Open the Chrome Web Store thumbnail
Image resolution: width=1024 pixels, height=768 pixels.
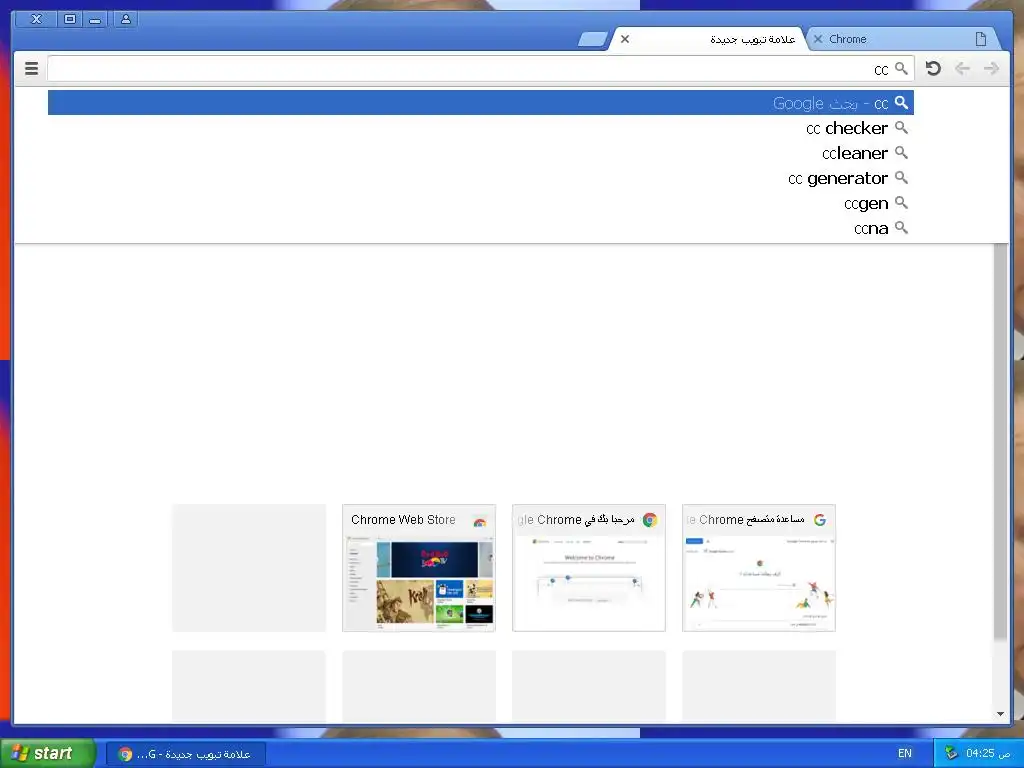(419, 568)
